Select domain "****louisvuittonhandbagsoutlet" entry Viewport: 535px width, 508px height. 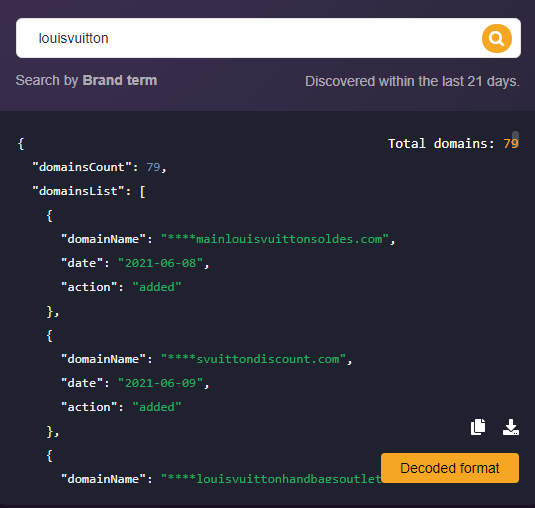[x=271, y=479]
